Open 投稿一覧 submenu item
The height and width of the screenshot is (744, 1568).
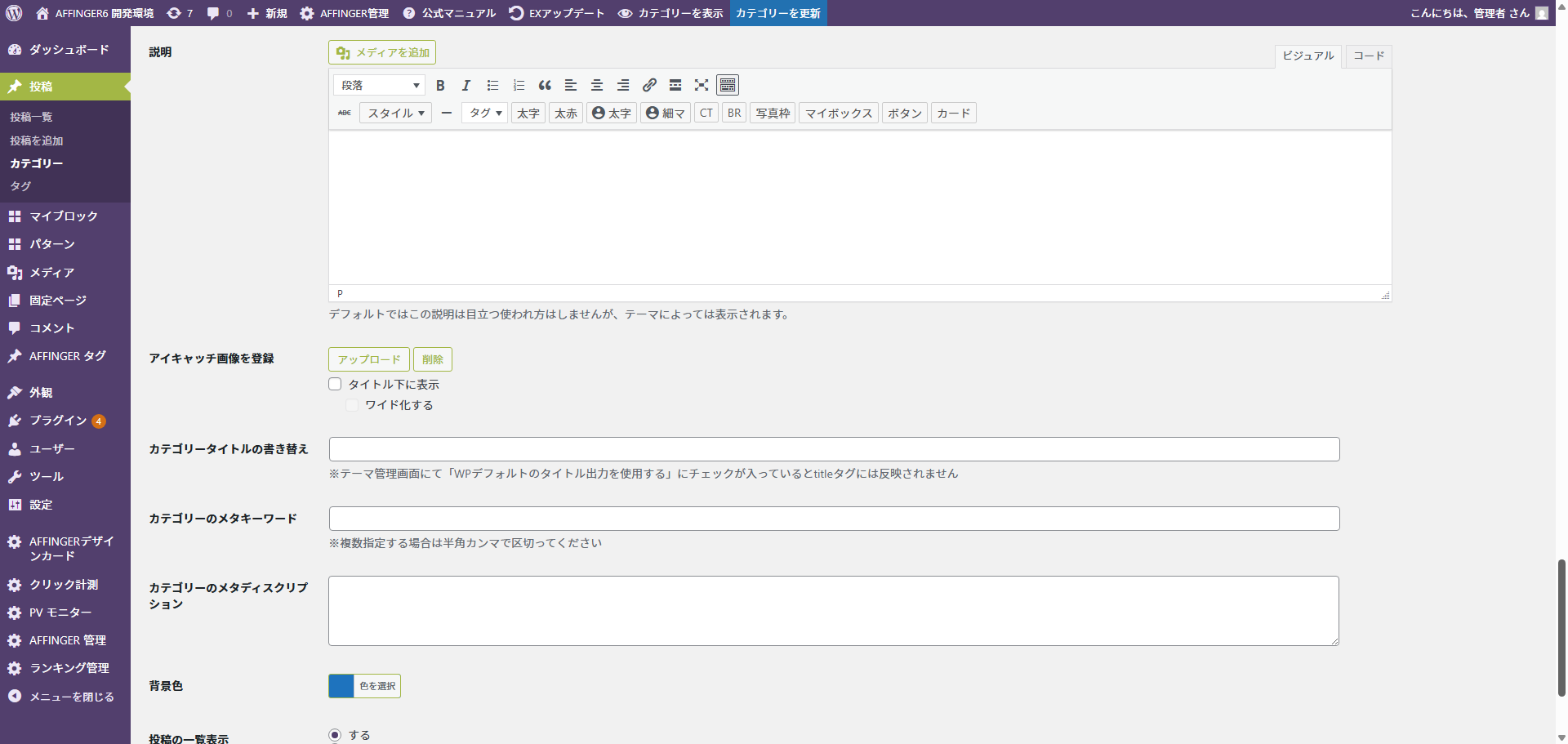tap(31, 117)
